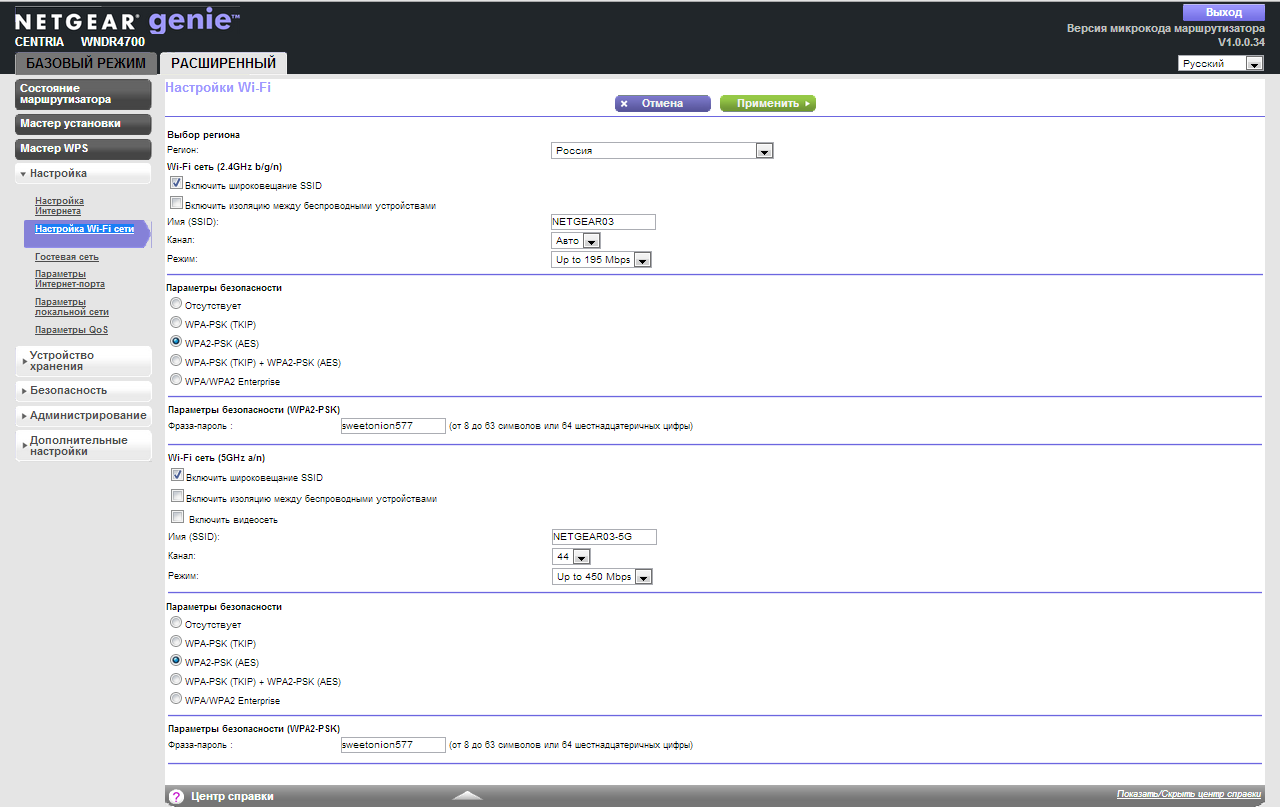
Task: Open the Up to 450 Mbps mode dropdown
Action: (x=603, y=577)
